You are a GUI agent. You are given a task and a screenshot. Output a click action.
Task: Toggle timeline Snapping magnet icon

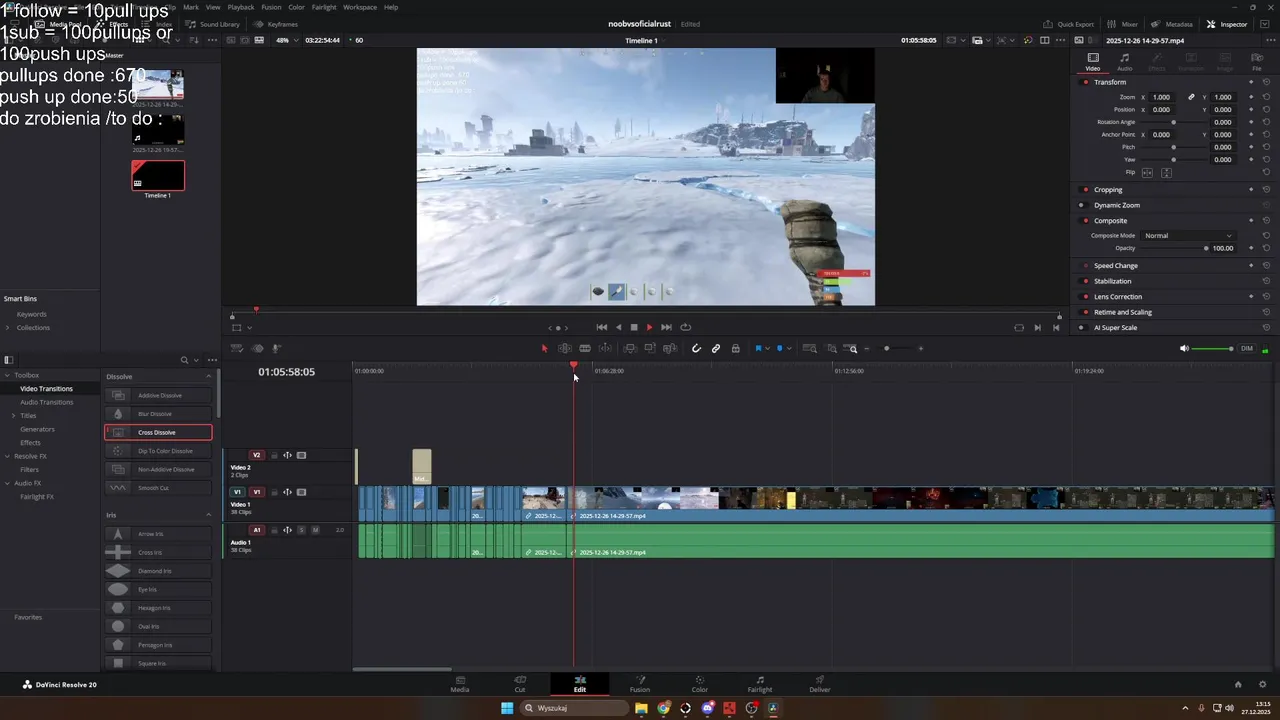click(696, 348)
